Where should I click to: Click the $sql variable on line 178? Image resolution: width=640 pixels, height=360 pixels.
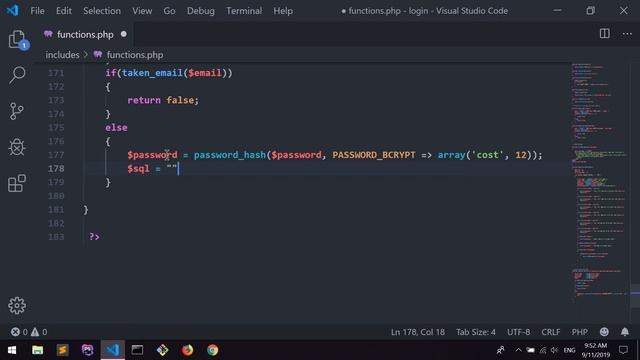pyautogui.click(x=138, y=169)
